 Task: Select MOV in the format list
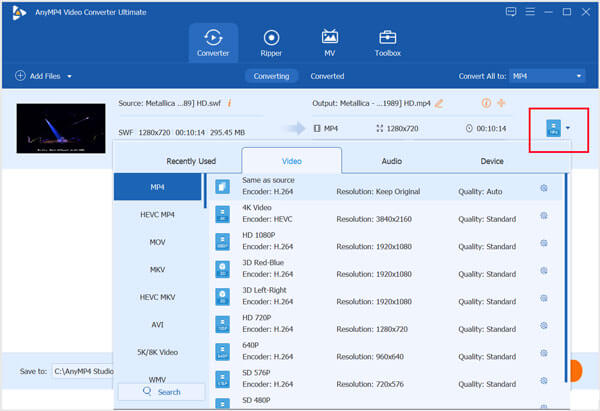[157, 242]
